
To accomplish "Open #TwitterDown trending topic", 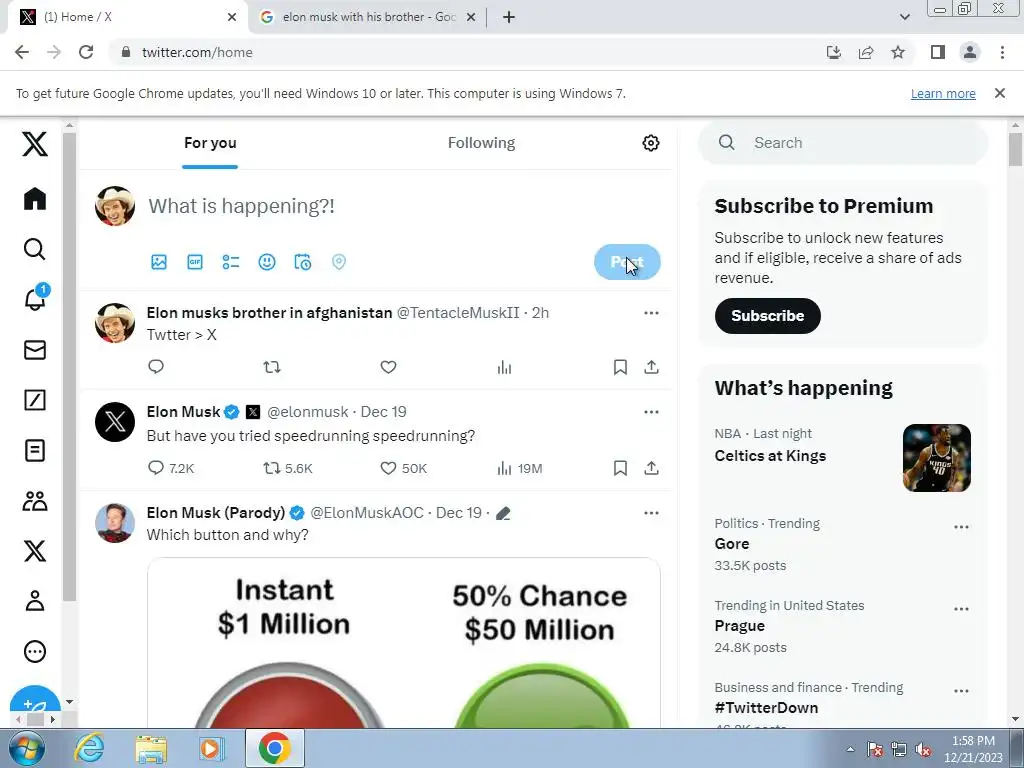I will click(x=766, y=708).
